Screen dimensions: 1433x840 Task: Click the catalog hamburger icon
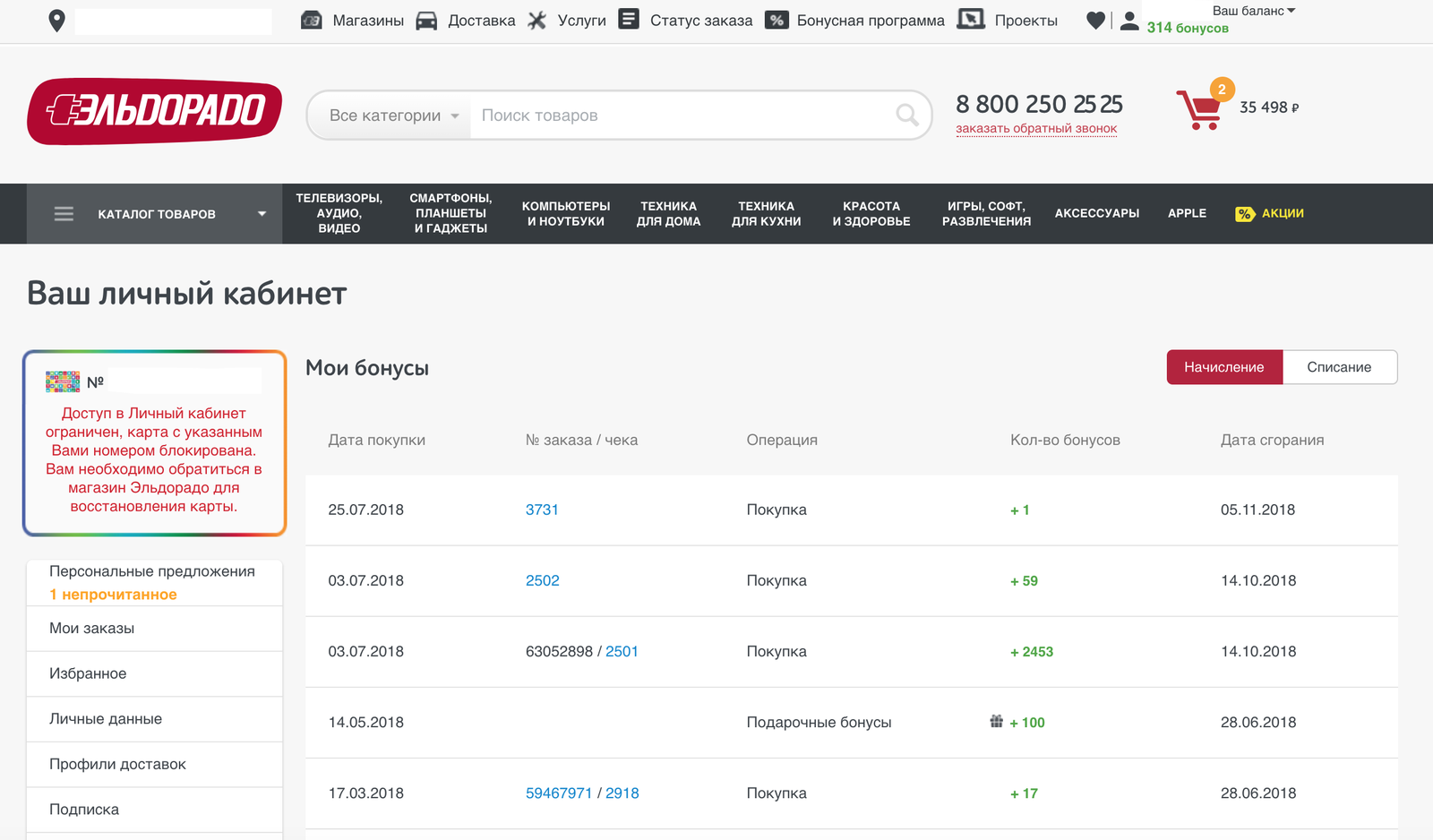pos(64,214)
